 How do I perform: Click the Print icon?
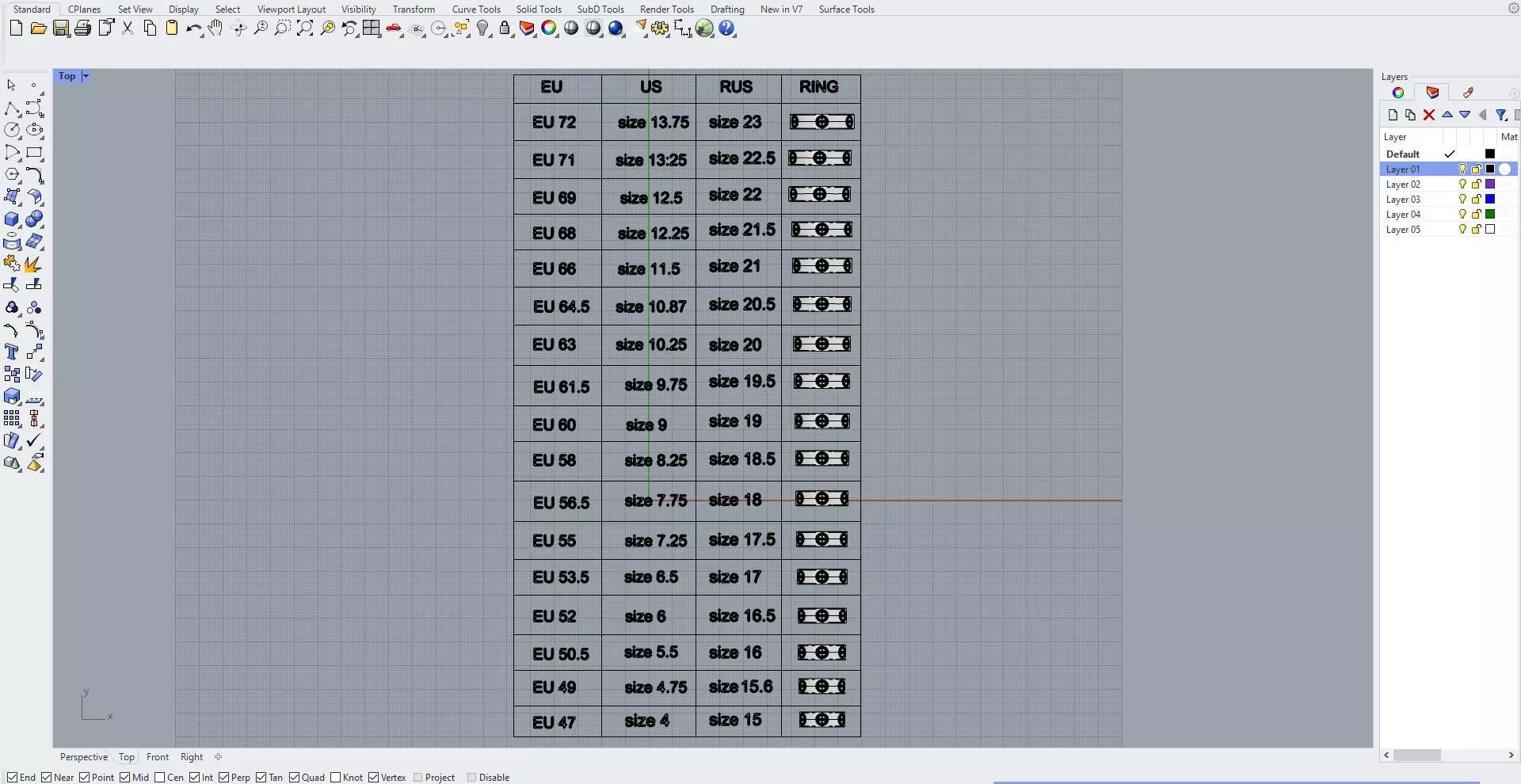point(82,29)
